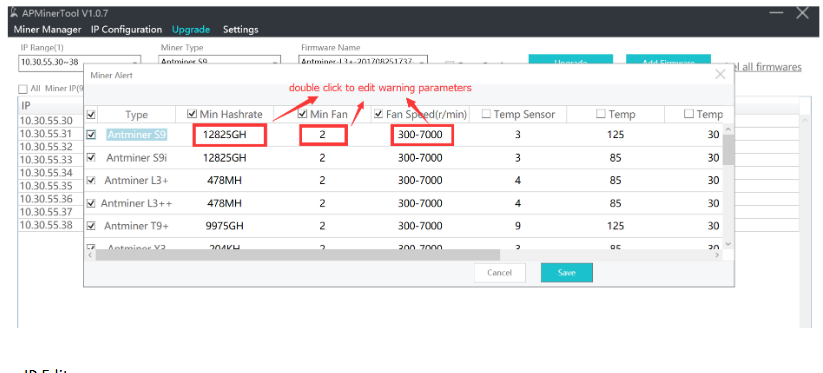The width and height of the screenshot is (823, 373).
Task: Click the Cancel button
Action: [499, 272]
